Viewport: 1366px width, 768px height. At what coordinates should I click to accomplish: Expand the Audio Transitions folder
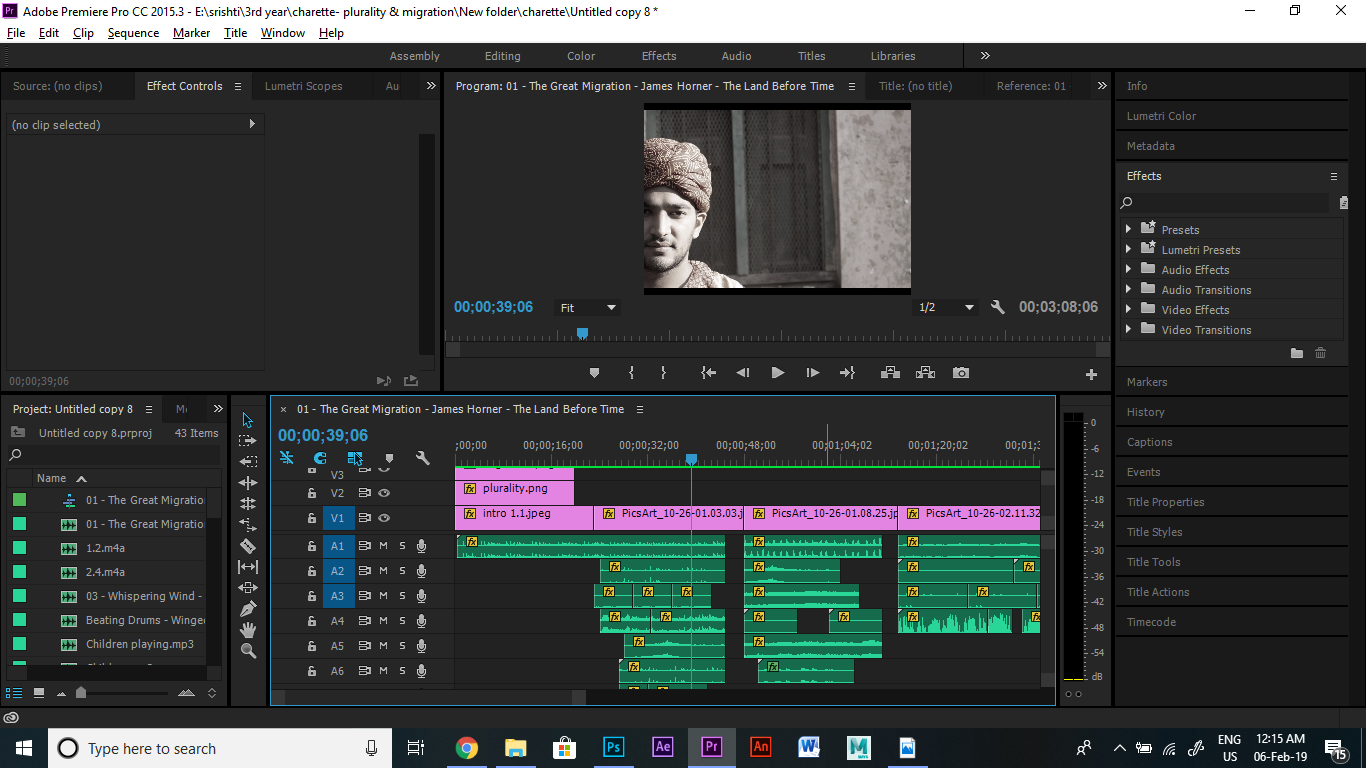[x=1129, y=289]
